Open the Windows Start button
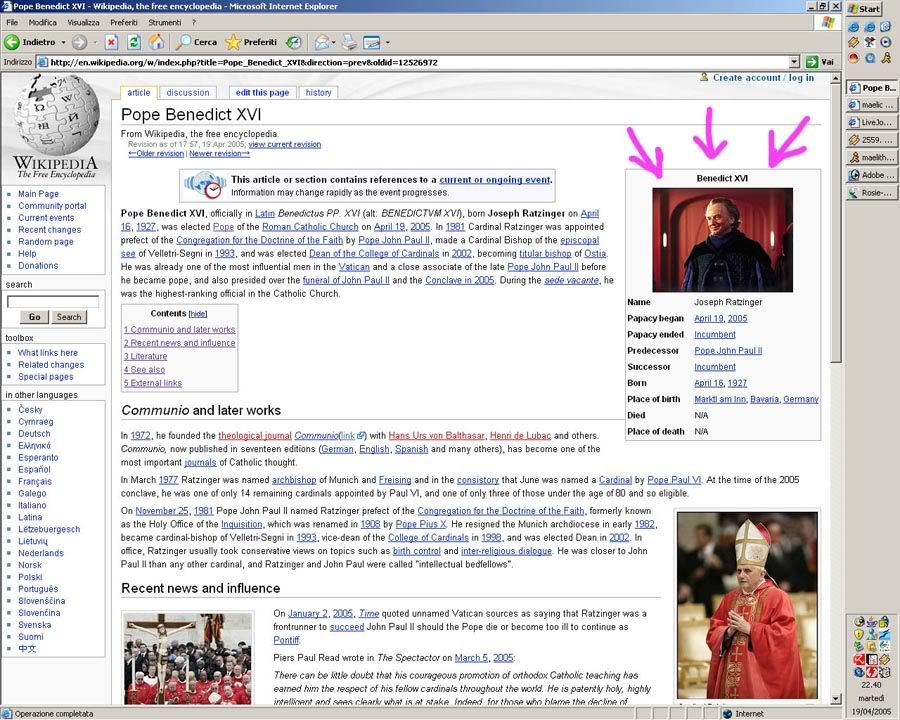Screen dimensions: 900x720 (x=863, y=9)
